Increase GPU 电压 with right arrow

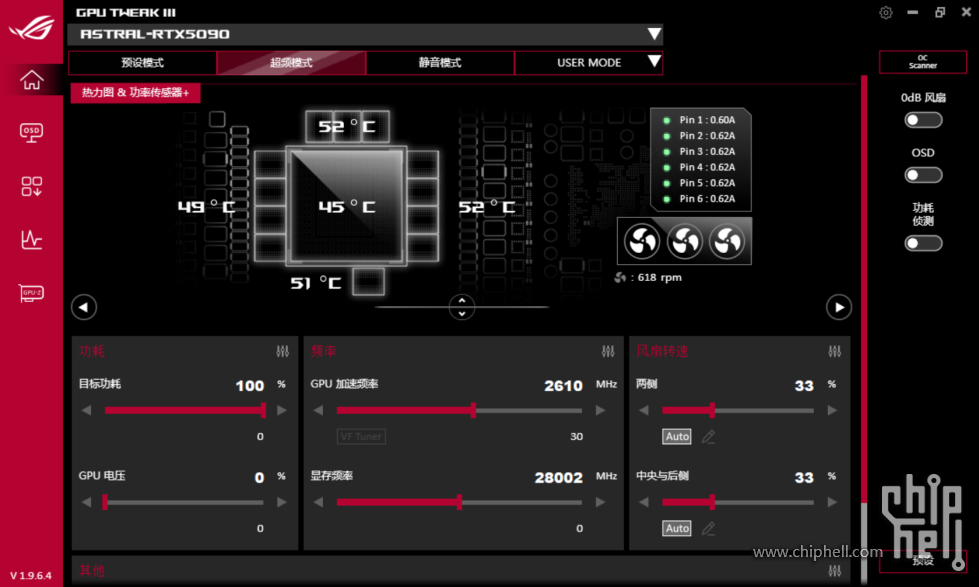[282, 502]
